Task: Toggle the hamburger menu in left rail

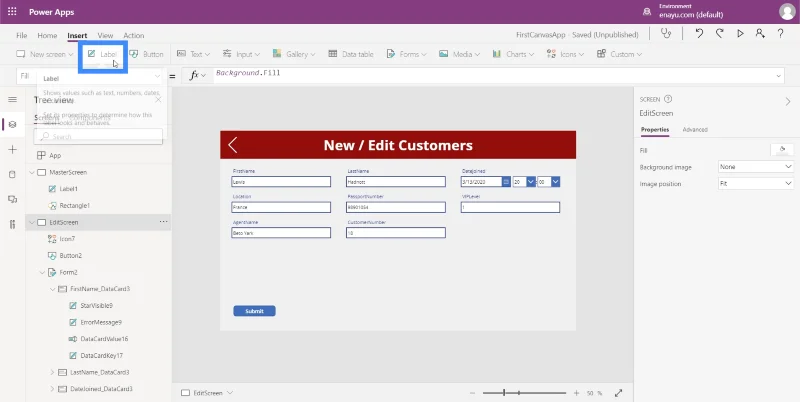Action: click(x=13, y=99)
